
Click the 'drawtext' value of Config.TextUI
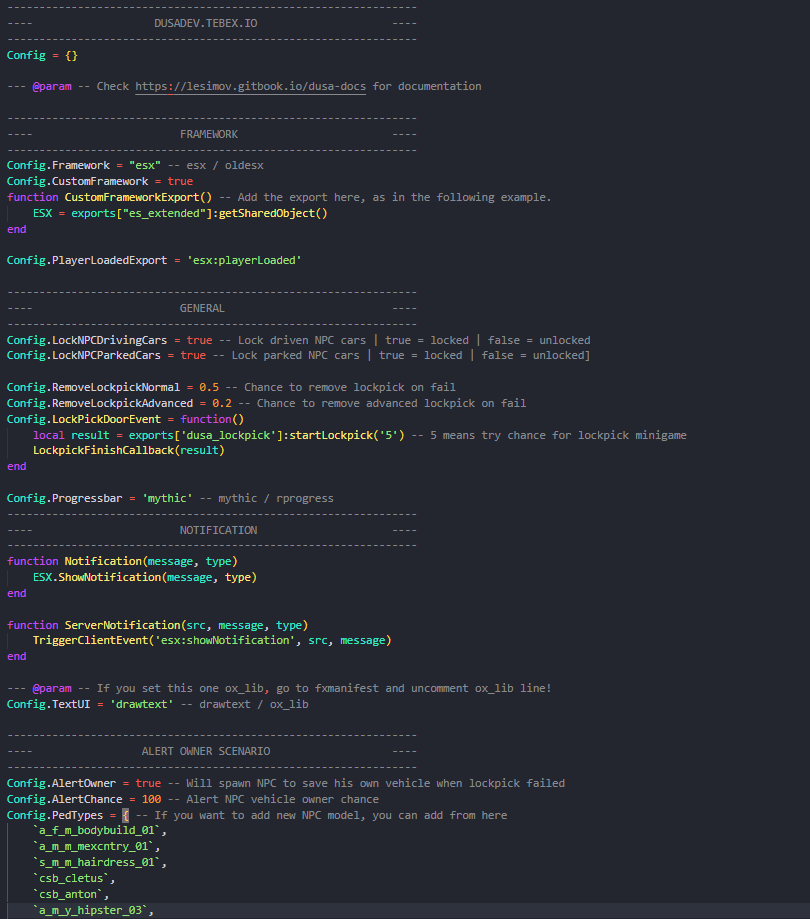[x=141, y=704]
